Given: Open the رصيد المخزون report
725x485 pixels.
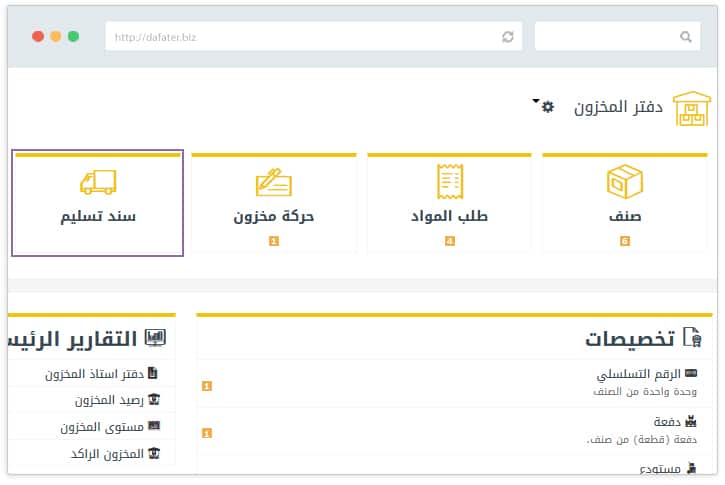Looking at the screenshot, I should click(x=108, y=400).
